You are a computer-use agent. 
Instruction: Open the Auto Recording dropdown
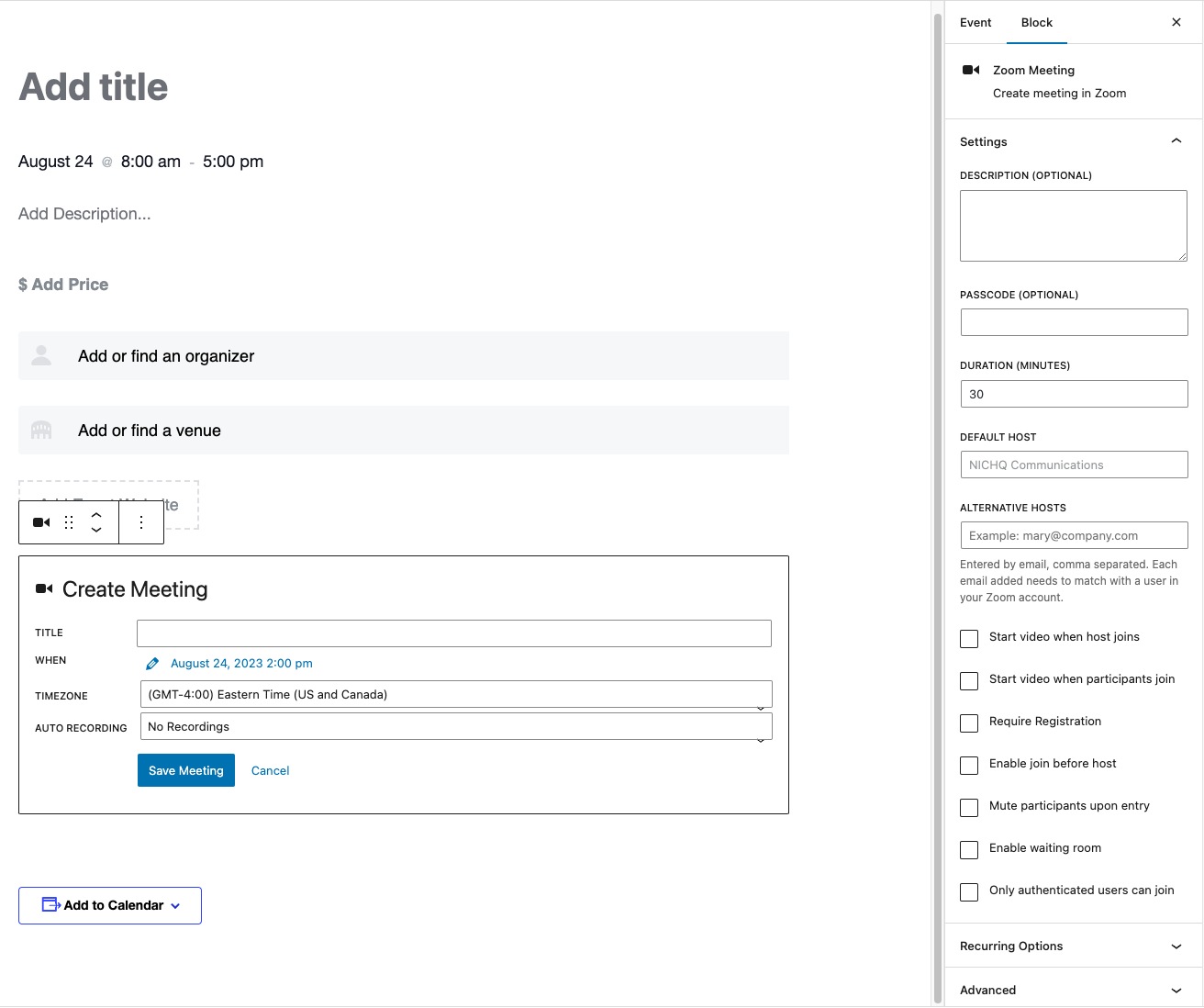coord(455,727)
